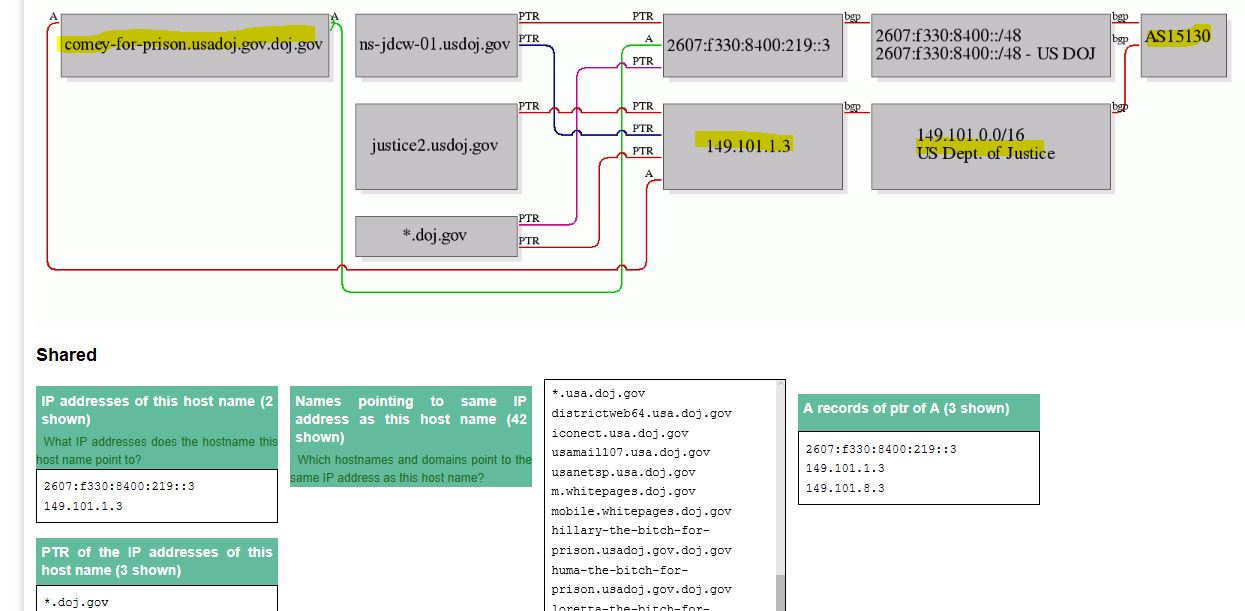Select usamail107.usa.doj.gov from the names list
This screenshot has width=1245, height=611.
pyautogui.click(x=630, y=452)
